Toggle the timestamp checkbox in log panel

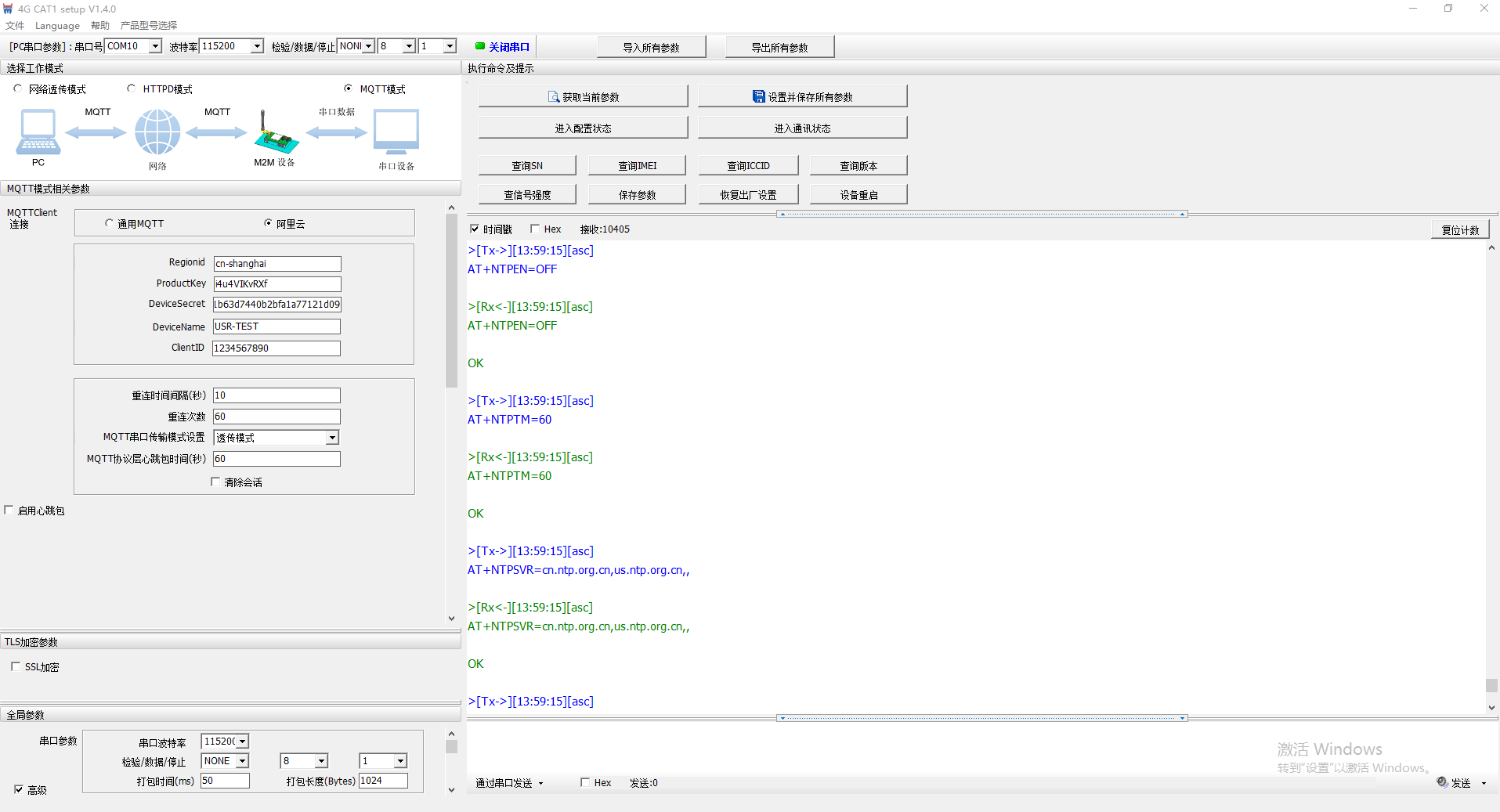click(x=475, y=229)
